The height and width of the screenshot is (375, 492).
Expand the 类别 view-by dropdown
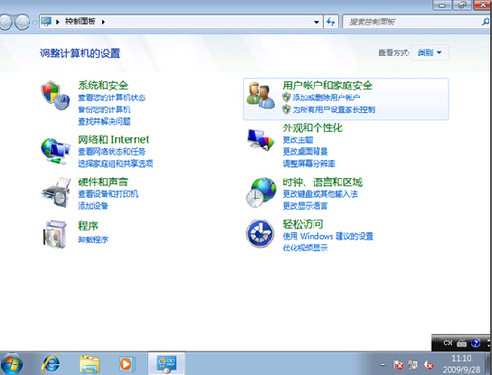429,52
